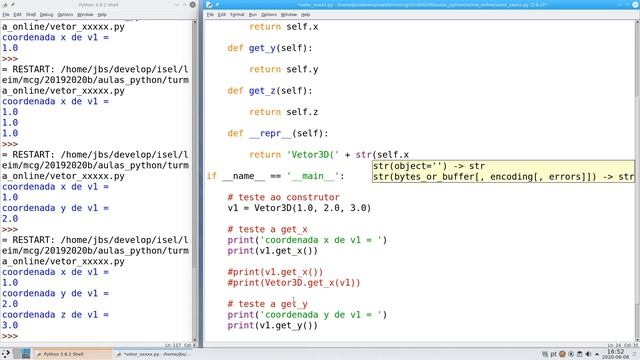Click the orange tray icon
This screenshot has width=640, height=360.
point(562,354)
